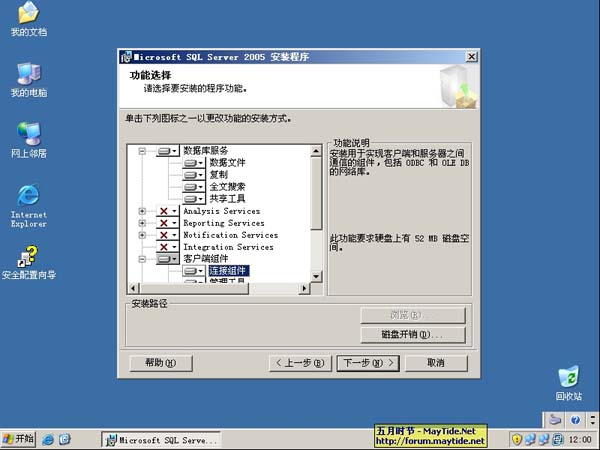Open Notification Services install option dropdown
The image size is (600, 450).
coord(176,235)
